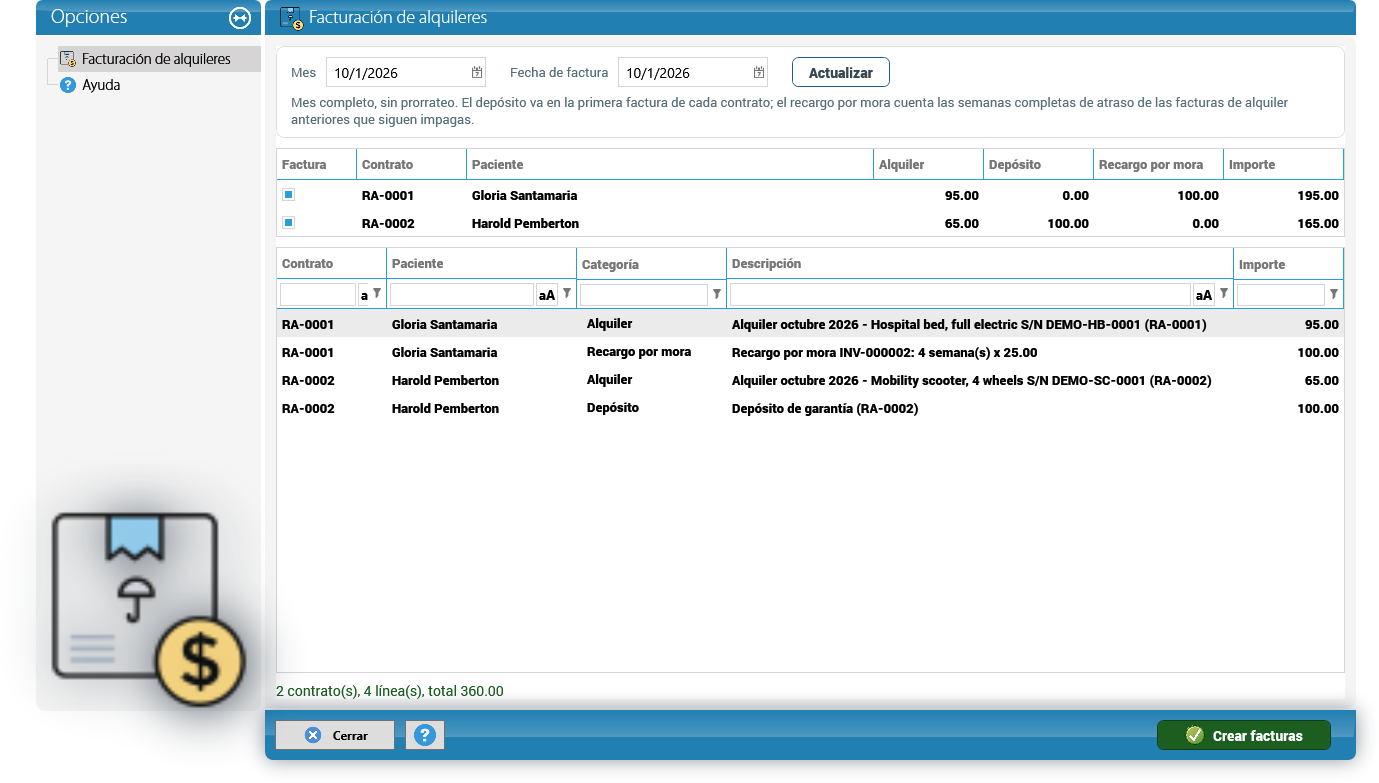Screen dimensions: 1379x783
Task: Toggle case sensitivity for Paciente filter
Action: tap(547, 295)
